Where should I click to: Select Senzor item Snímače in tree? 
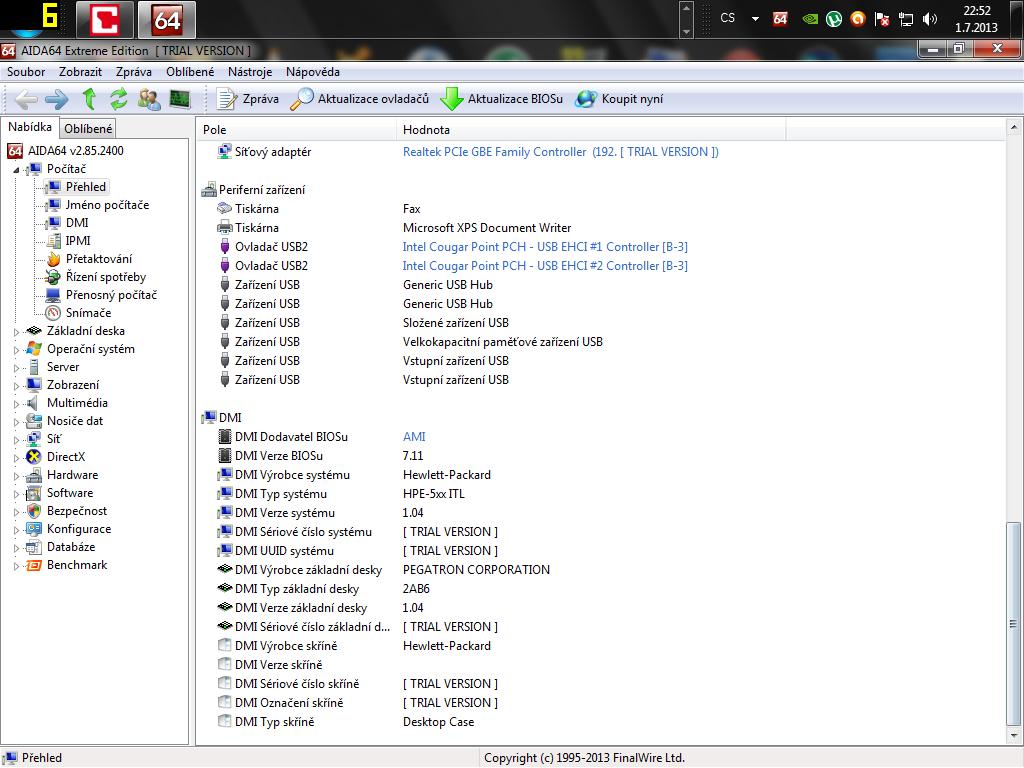click(88, 313)
